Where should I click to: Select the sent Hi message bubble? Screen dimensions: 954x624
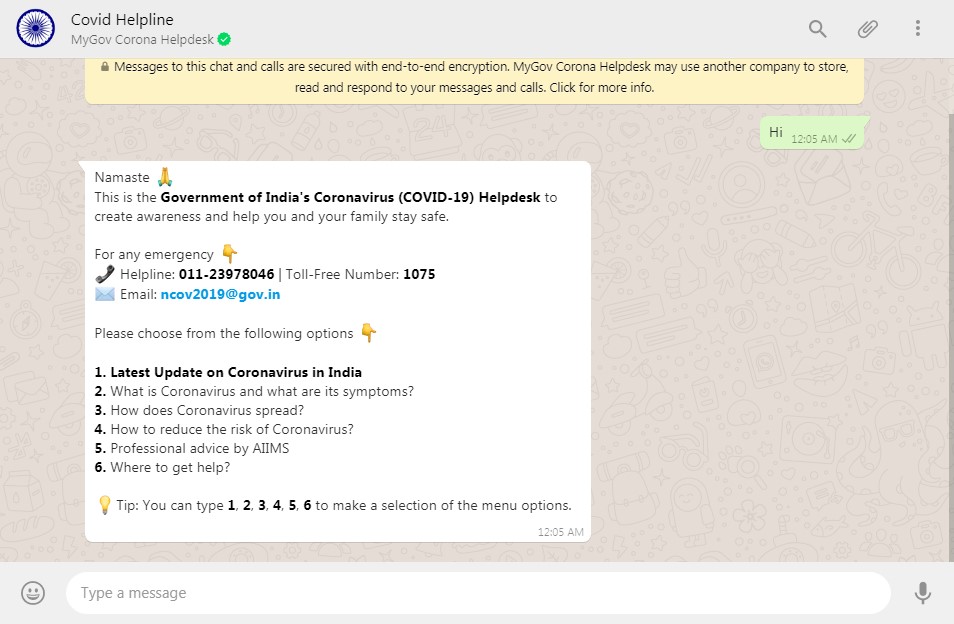point(813,133)
